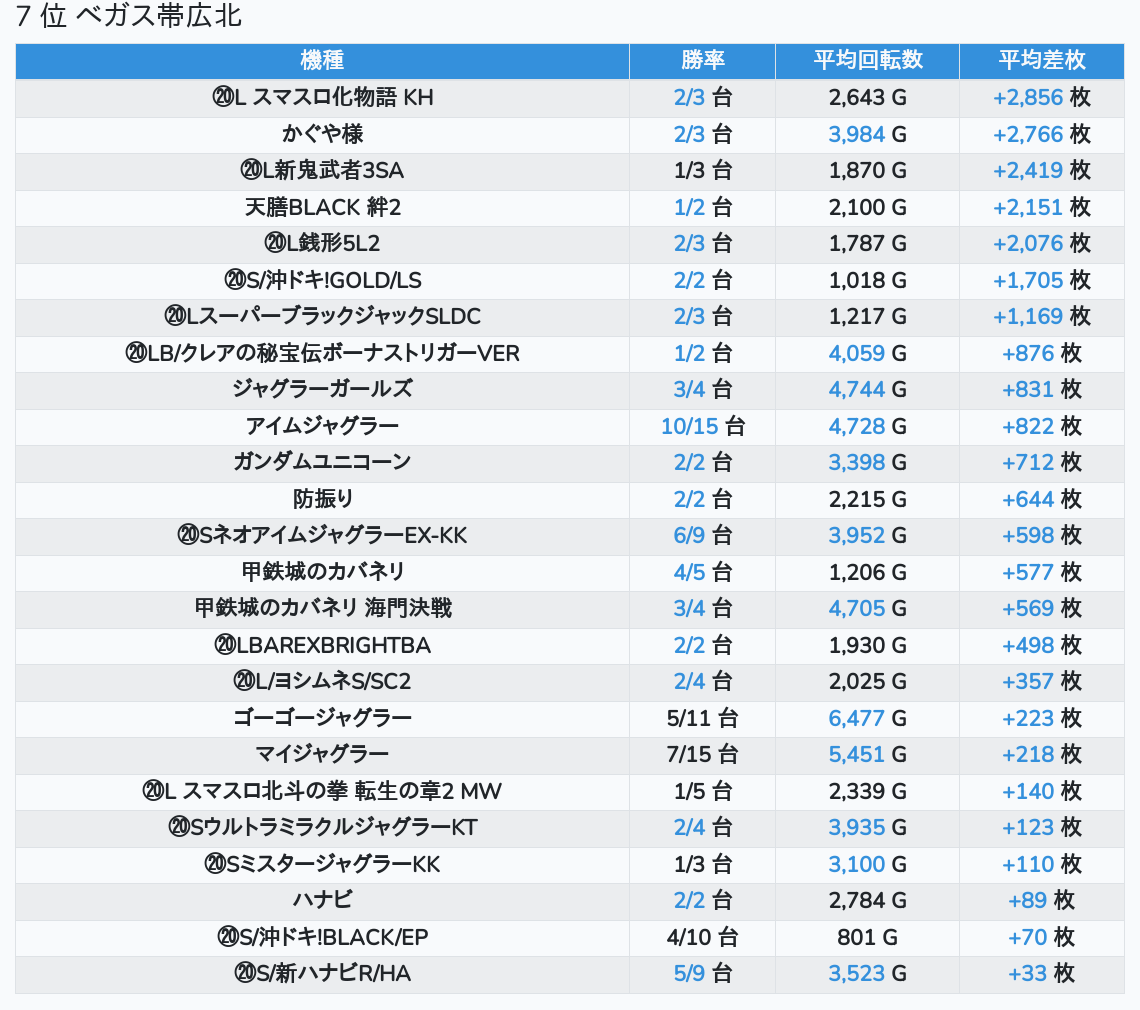Click the ガンダムユニコーン machine name
This screenshot has width=1140, height=1010.
pos(322,462)
